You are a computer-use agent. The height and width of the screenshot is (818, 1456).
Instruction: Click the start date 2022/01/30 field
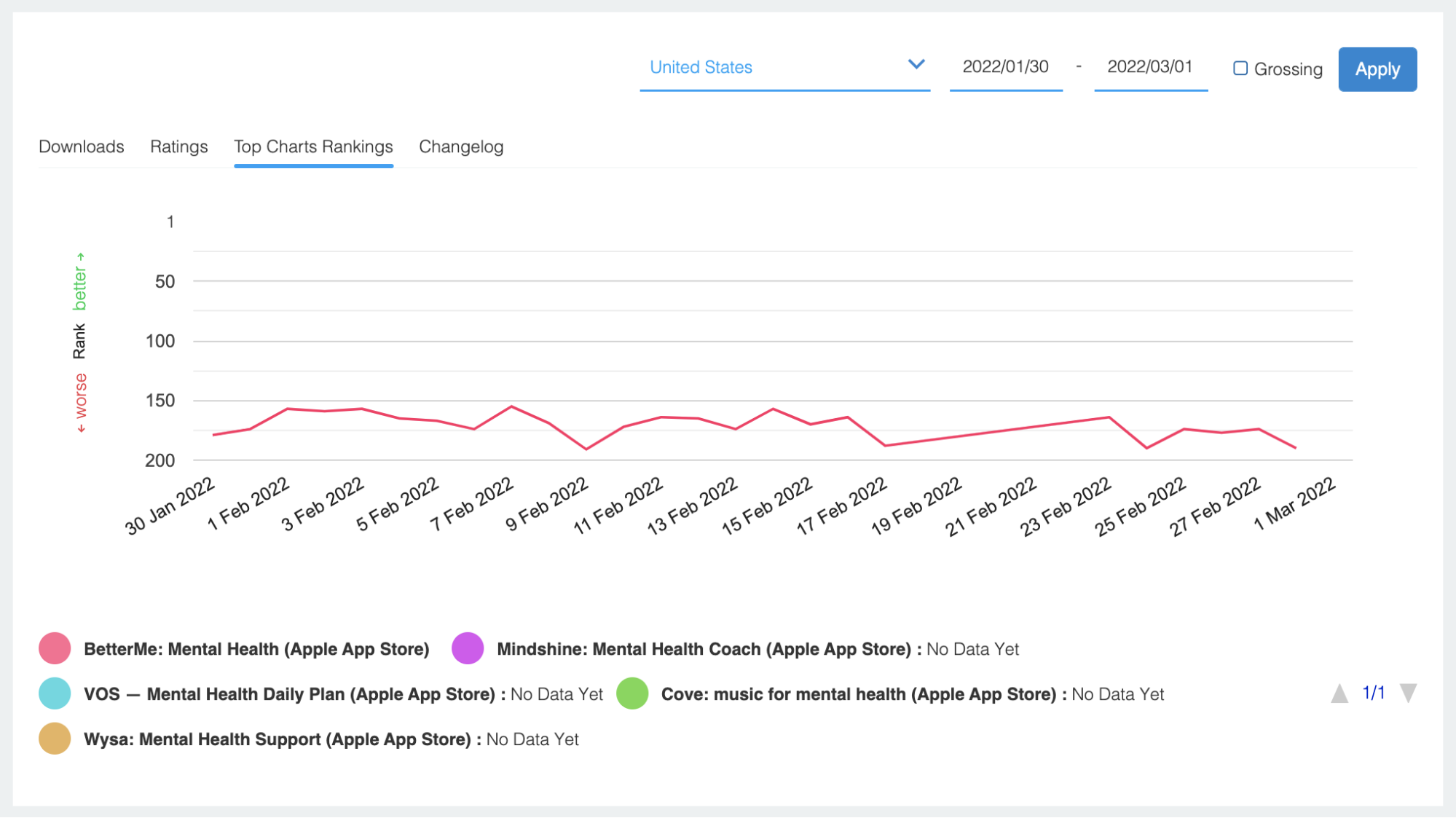click(x=1005, y=67)
